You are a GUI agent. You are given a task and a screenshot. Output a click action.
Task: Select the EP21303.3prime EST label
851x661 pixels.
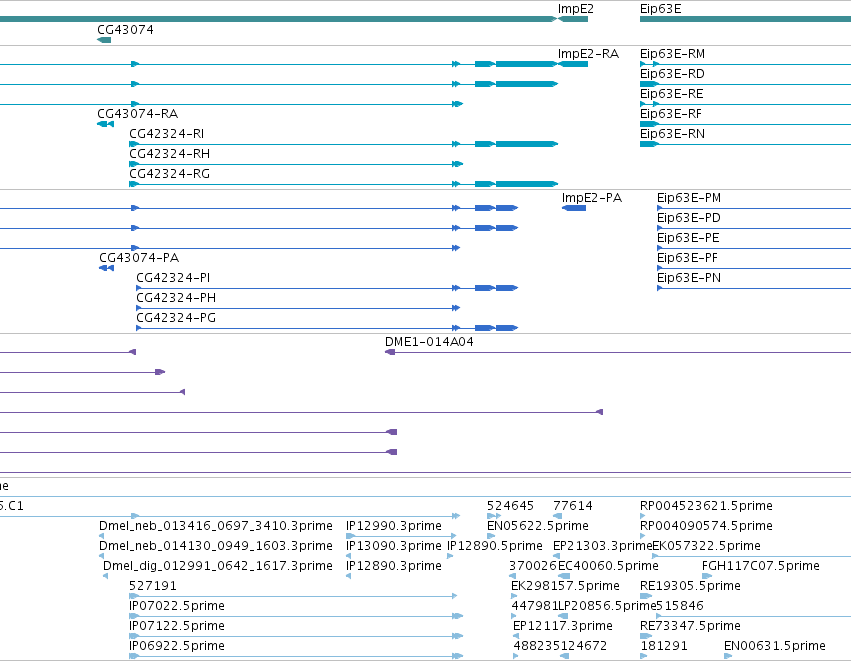(x=602, y=546)
